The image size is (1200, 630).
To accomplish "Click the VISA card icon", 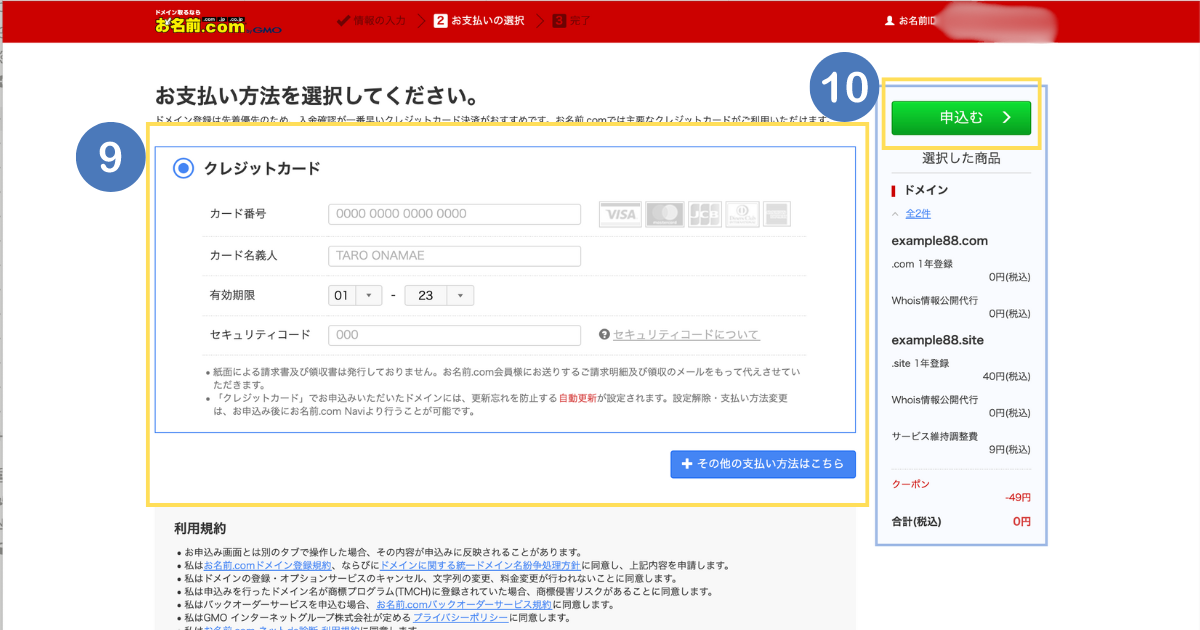I will 619,214.
